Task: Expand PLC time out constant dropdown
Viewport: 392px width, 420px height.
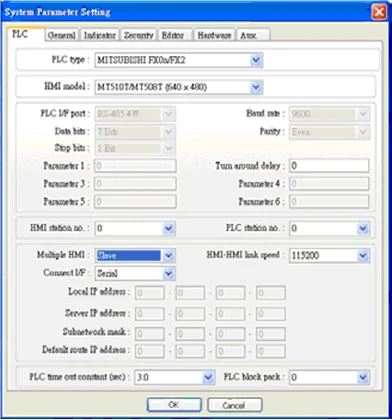Action: tap(208, 377)
